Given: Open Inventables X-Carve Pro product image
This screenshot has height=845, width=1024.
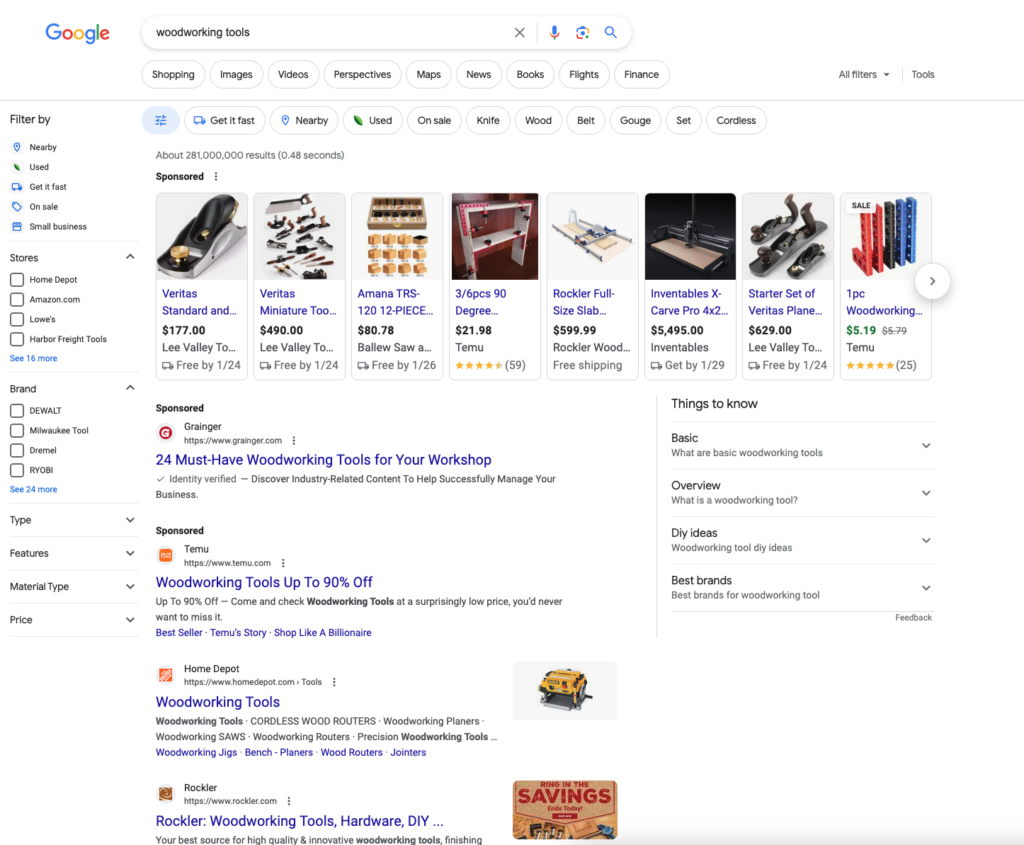Looking at the screenshot, I should (690, 236).
